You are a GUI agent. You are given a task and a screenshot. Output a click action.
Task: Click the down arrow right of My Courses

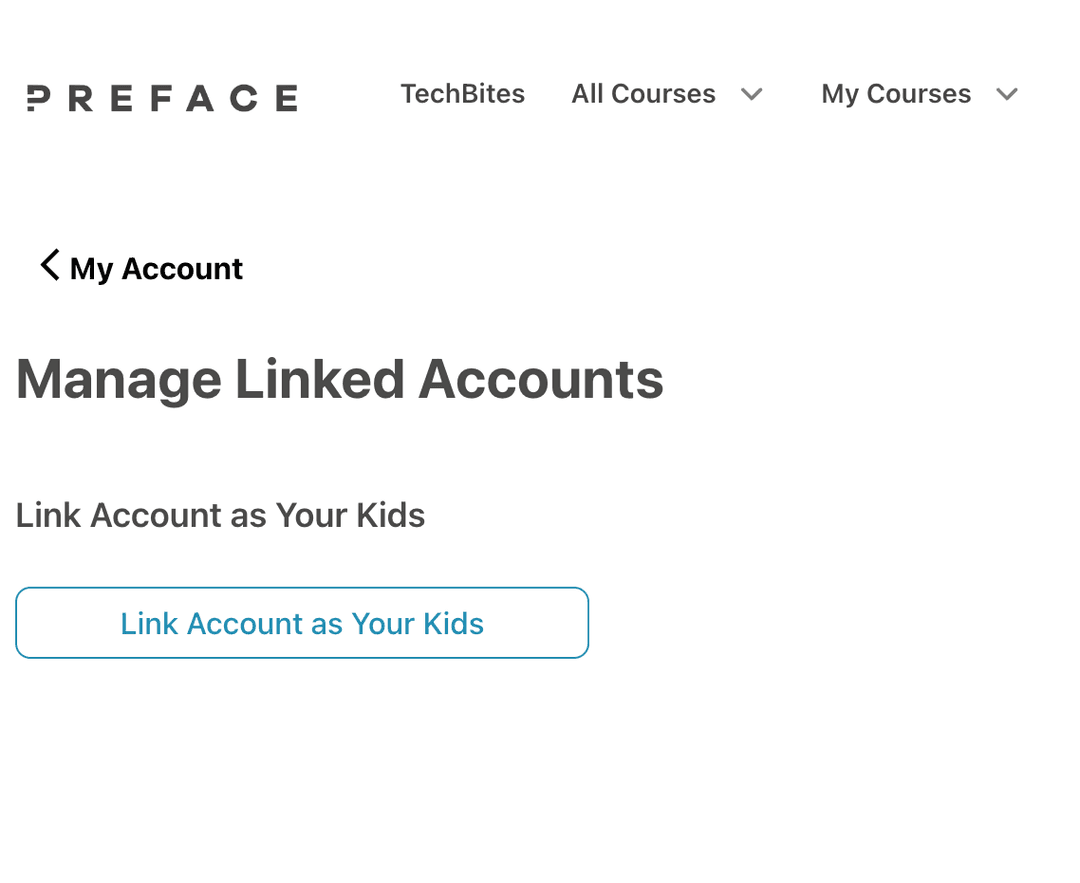[1007, 95]
